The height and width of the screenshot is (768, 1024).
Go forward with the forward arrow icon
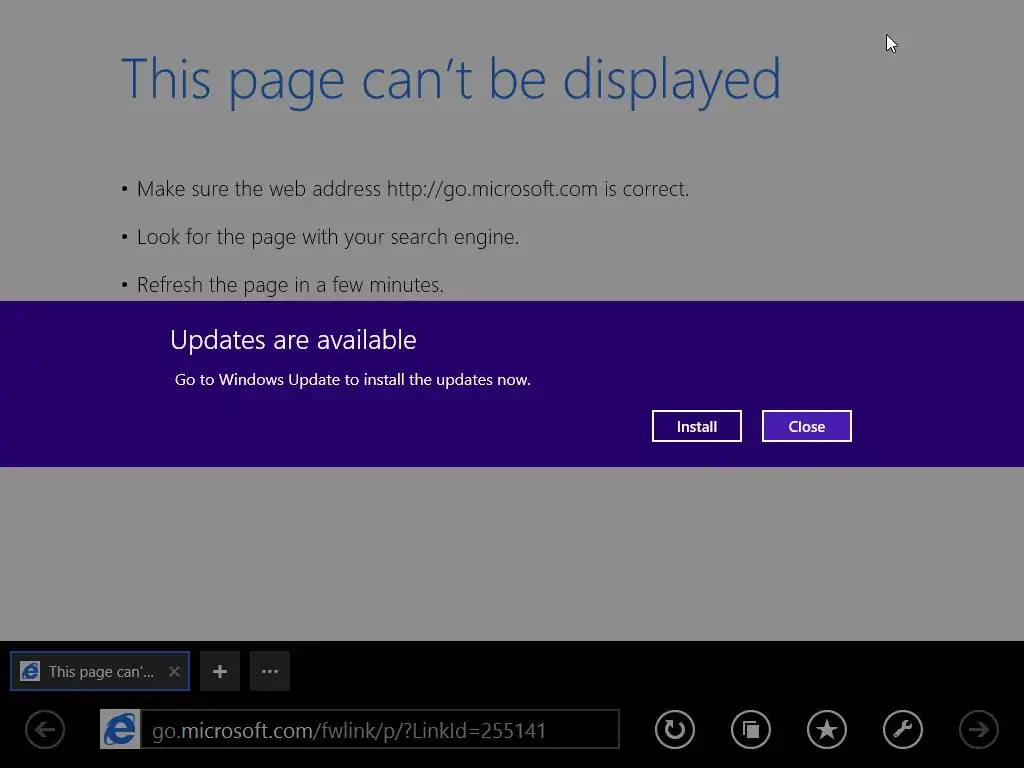point(978,729)
